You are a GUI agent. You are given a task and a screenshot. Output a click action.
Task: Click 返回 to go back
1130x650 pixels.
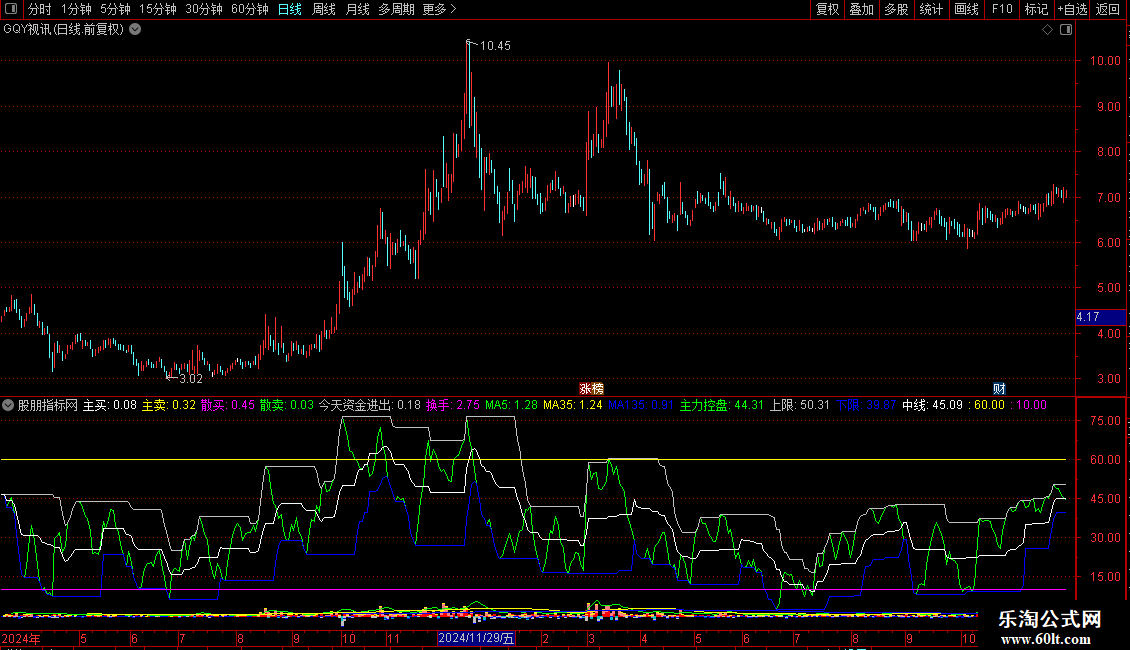[x=1108, y=9]
